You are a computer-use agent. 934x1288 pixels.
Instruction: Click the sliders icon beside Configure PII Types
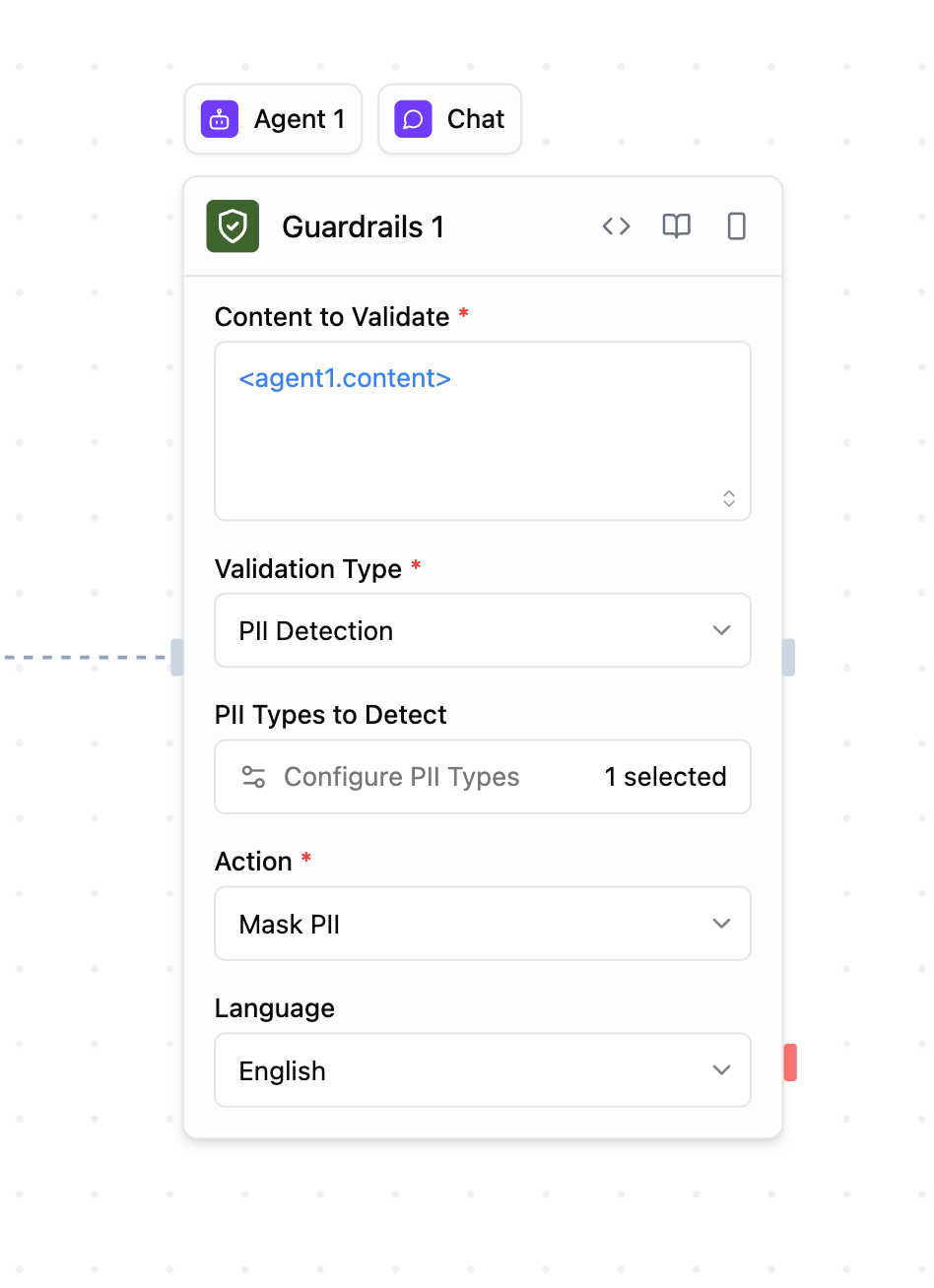click(254, 777)
